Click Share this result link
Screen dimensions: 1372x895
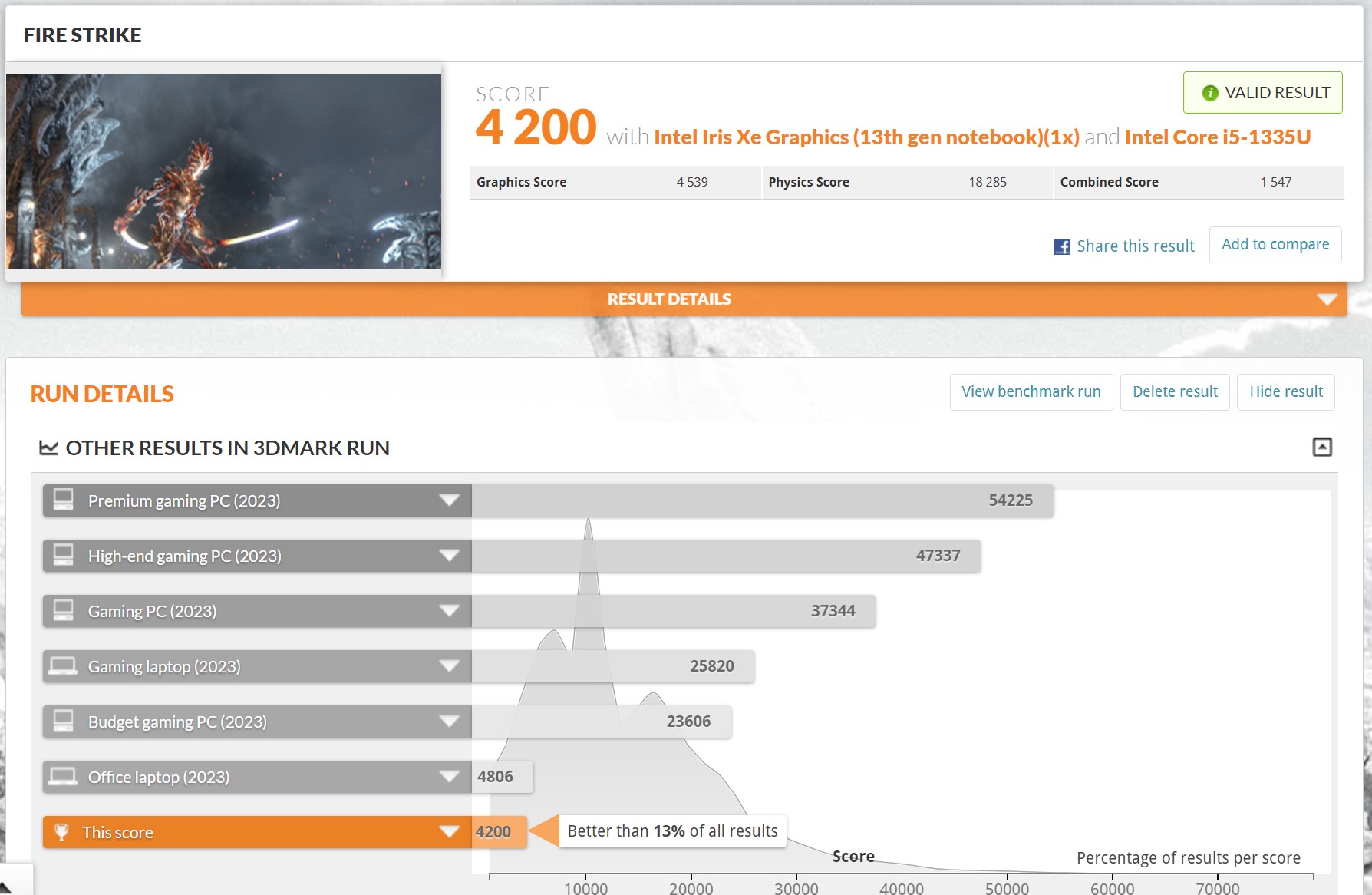(1135, 246)
